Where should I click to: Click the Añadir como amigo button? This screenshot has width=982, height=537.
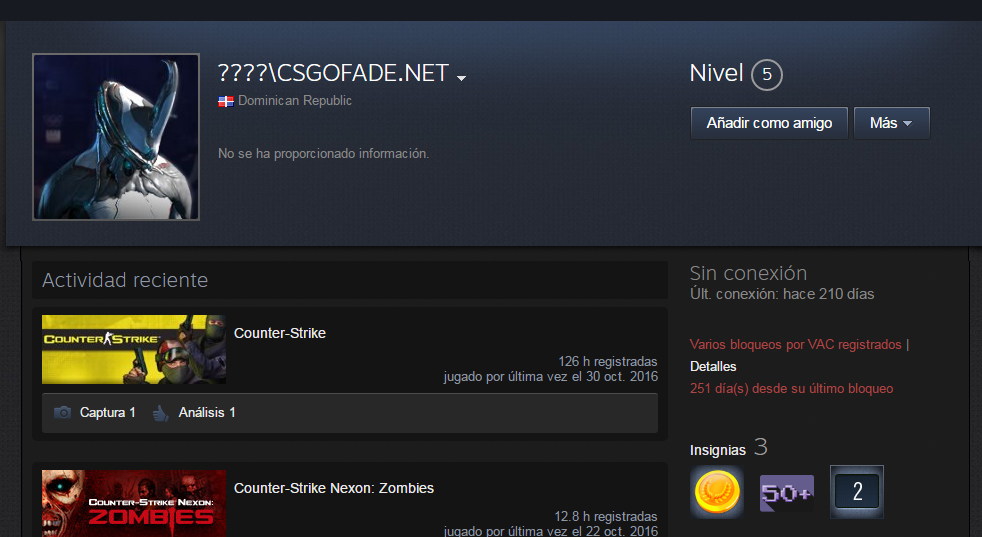pyautogui.click(x=769, y=123)
